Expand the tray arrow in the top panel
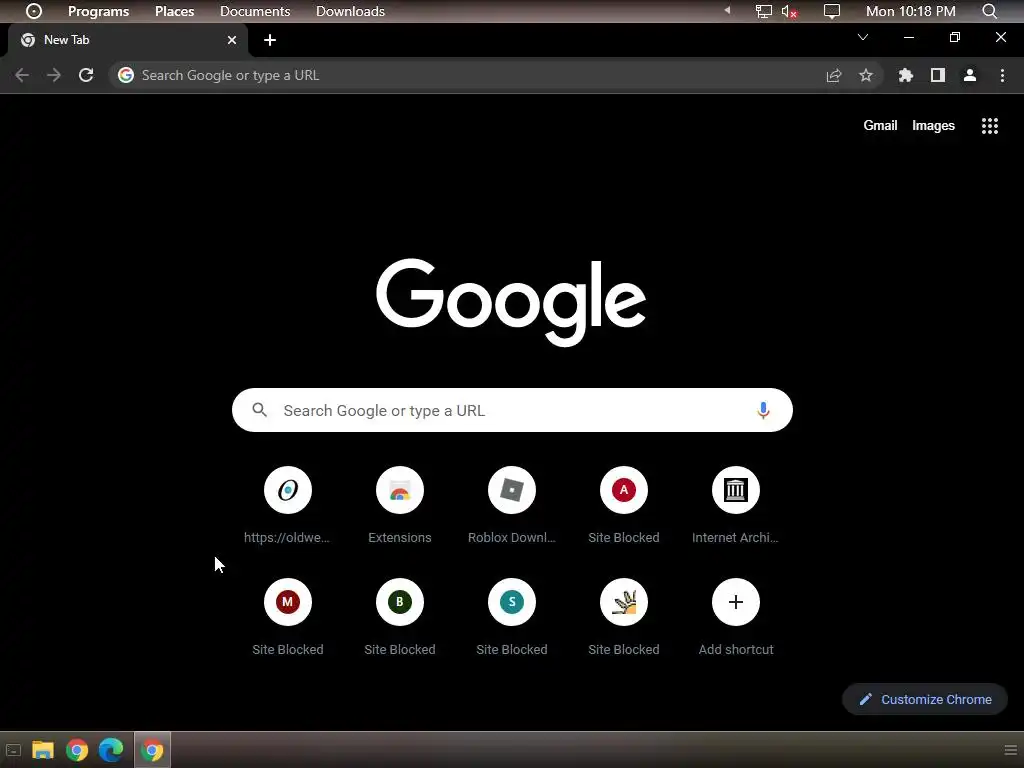This screenshot has width=1024, height=768. tap(727, 10)
